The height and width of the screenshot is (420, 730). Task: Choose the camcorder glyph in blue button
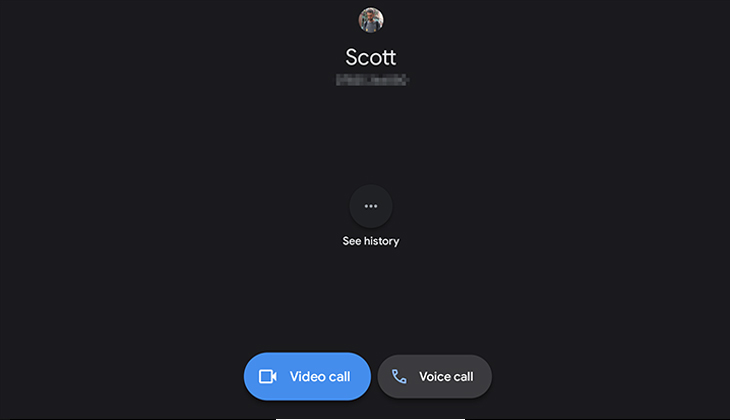[268, 376]
